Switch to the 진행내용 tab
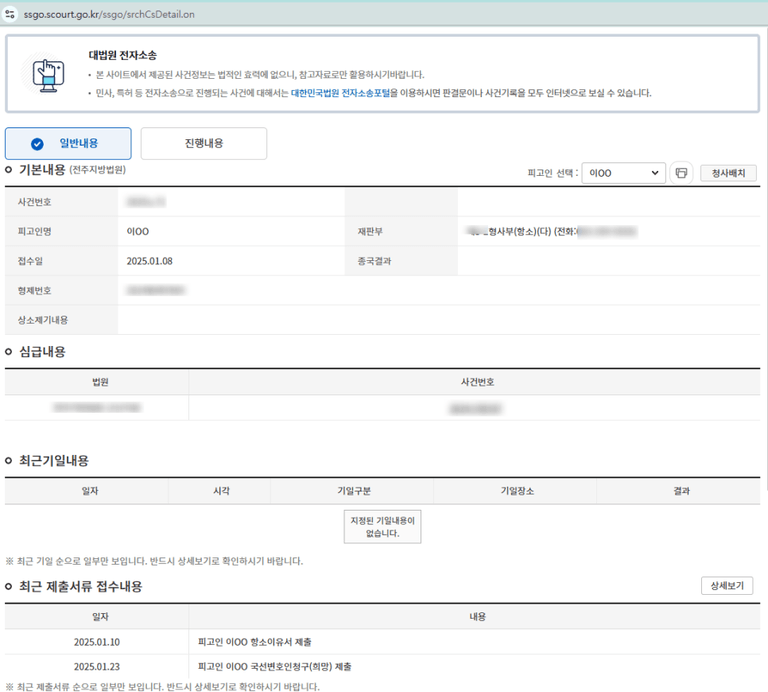Screen dimensions: 768x692 tap(204, 144)
